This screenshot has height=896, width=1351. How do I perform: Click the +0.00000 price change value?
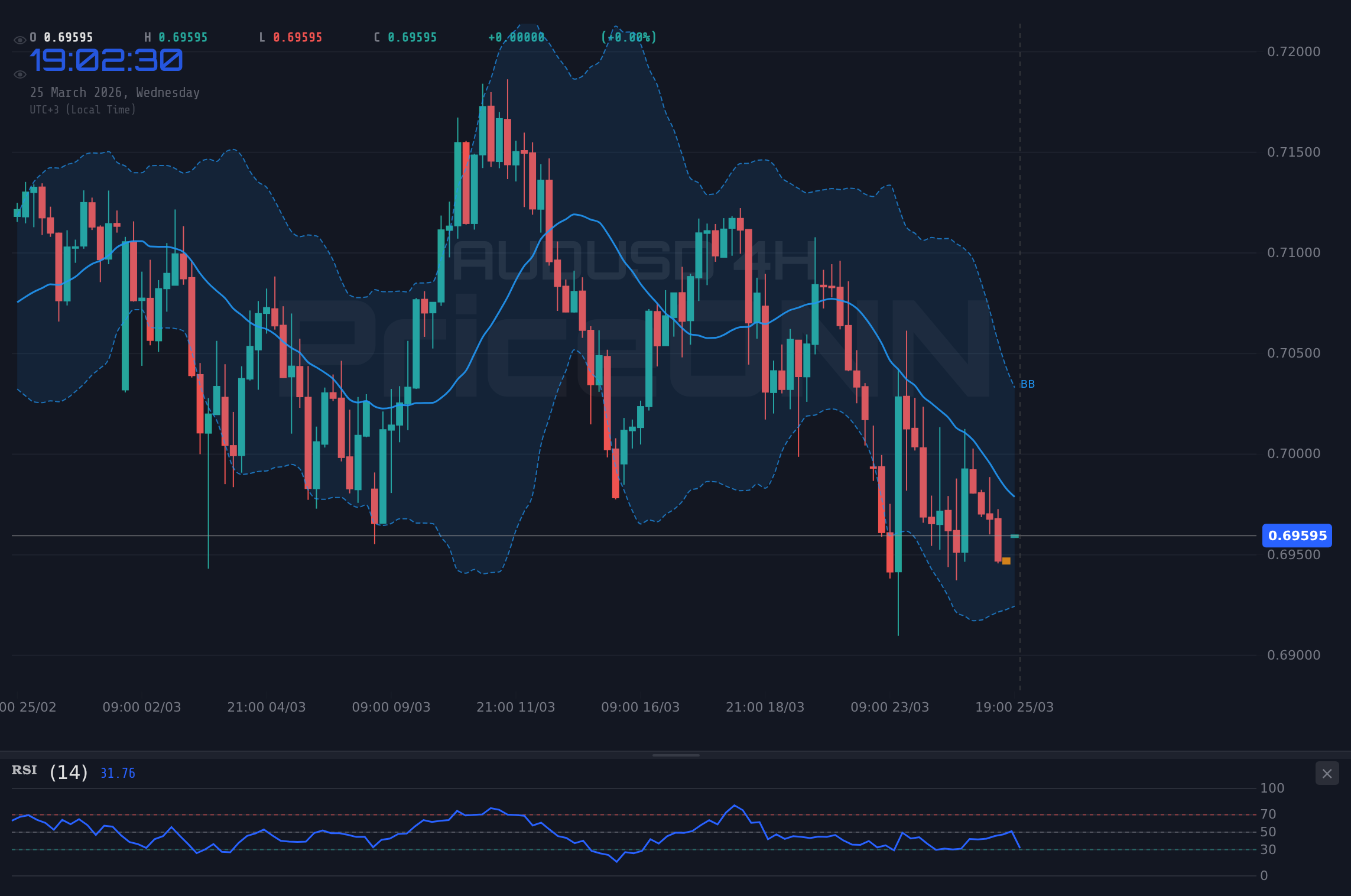point(515,37)
